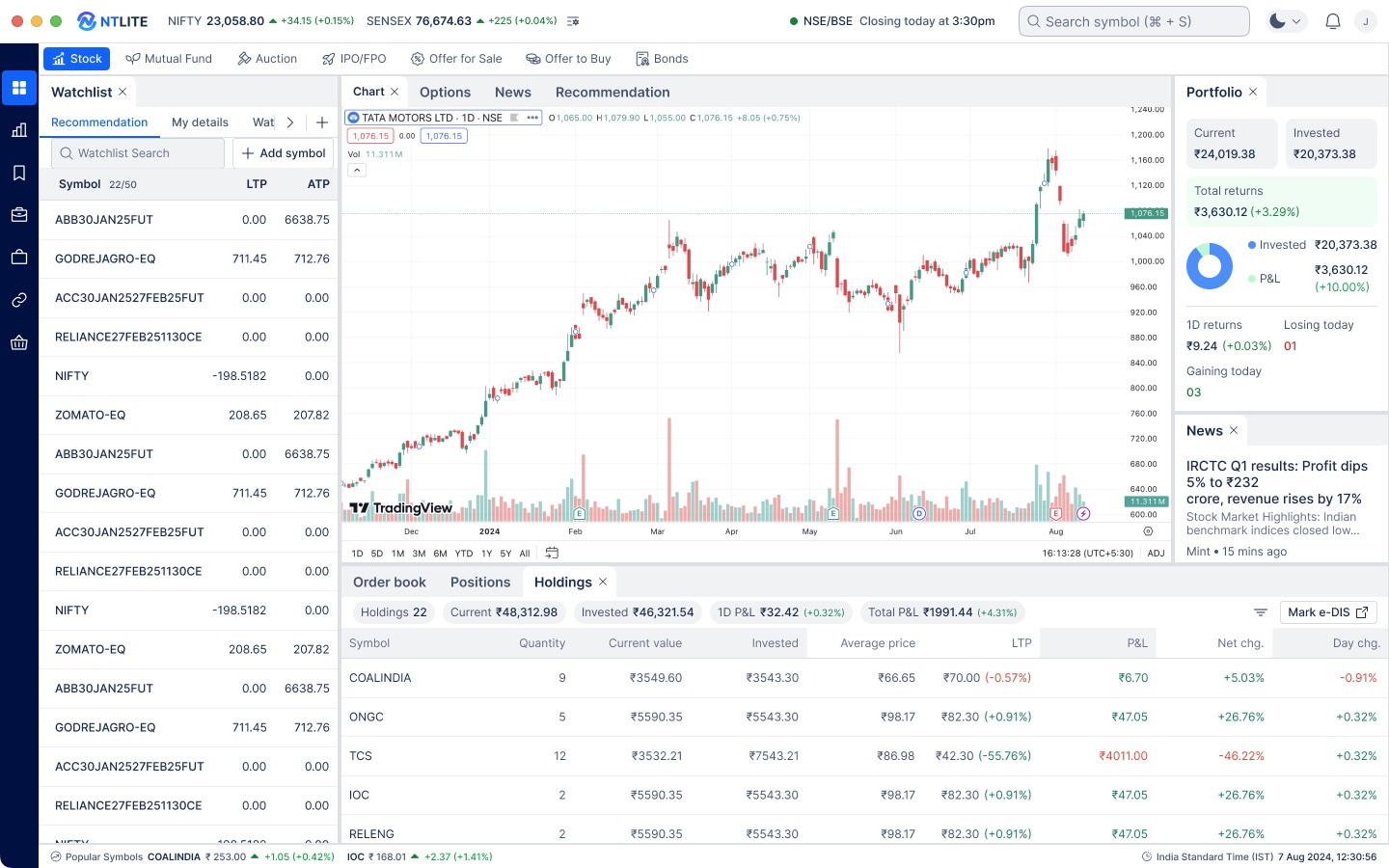The width and height of the screenshot is (1389, 868).
Task: Click the Search symbol field
Action: click(1134, 21)
